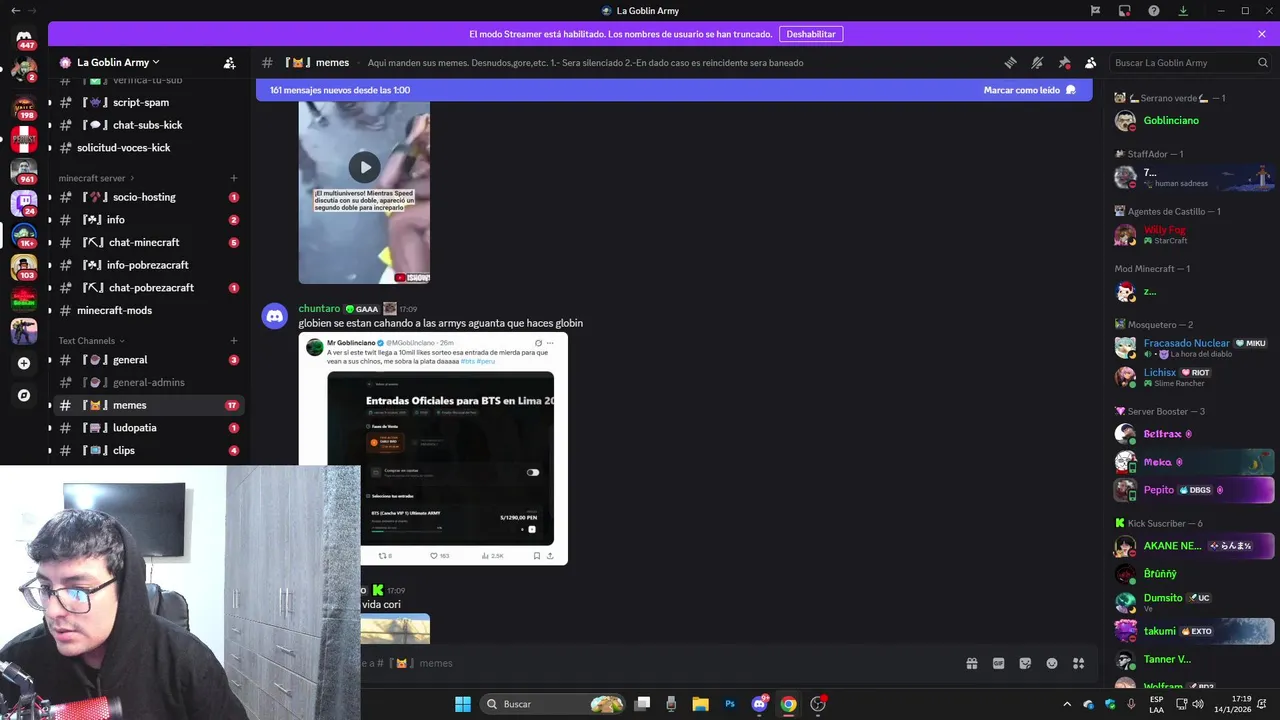The height and width of the screenshot is (720, 1280).
Task: Dismiss the streamer mode banner
Action: (x=1262, y=34)
